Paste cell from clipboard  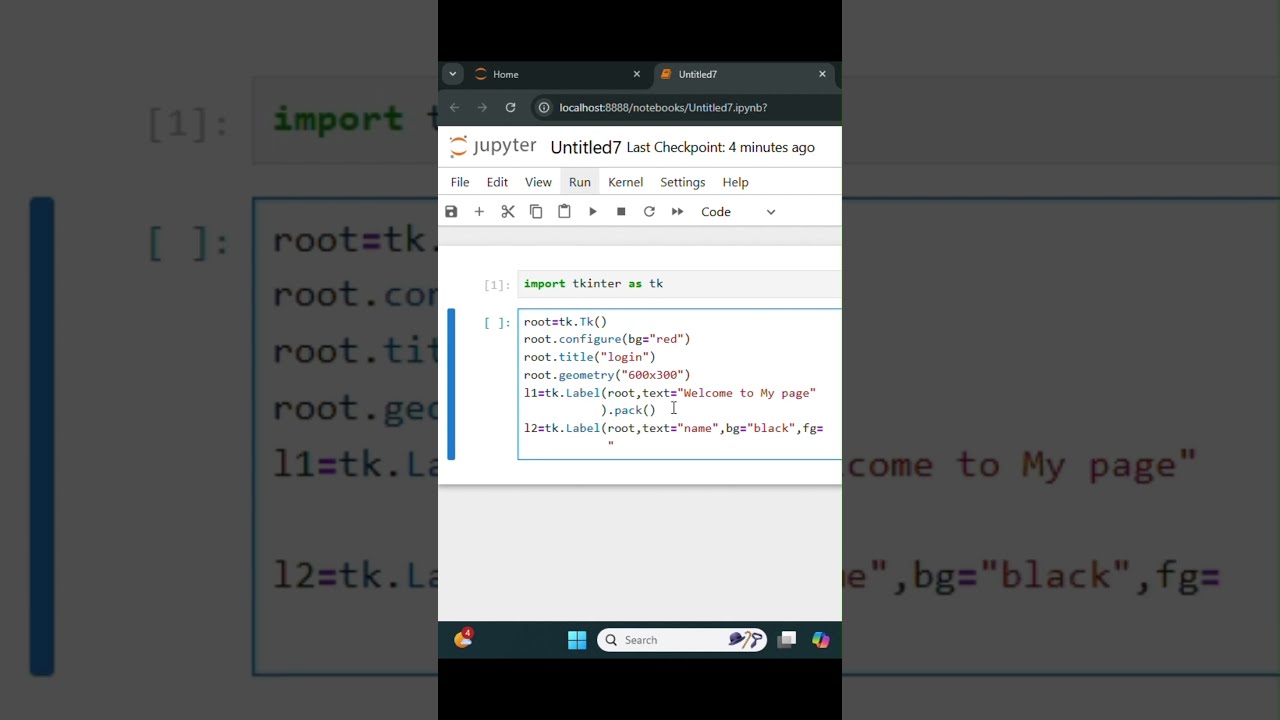(x=564, y=212)
